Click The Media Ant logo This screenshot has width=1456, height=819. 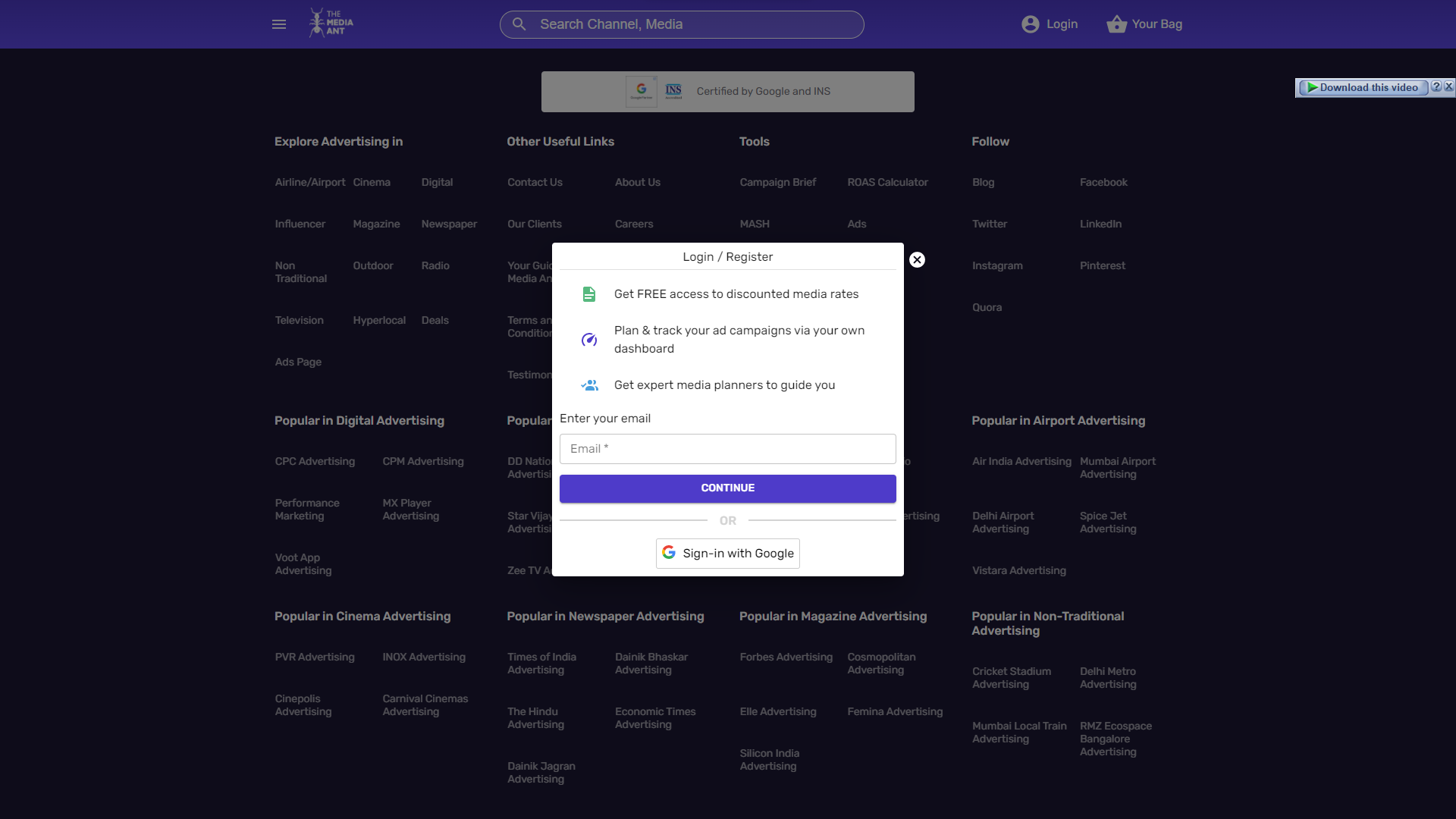click(x=331, y=24)
